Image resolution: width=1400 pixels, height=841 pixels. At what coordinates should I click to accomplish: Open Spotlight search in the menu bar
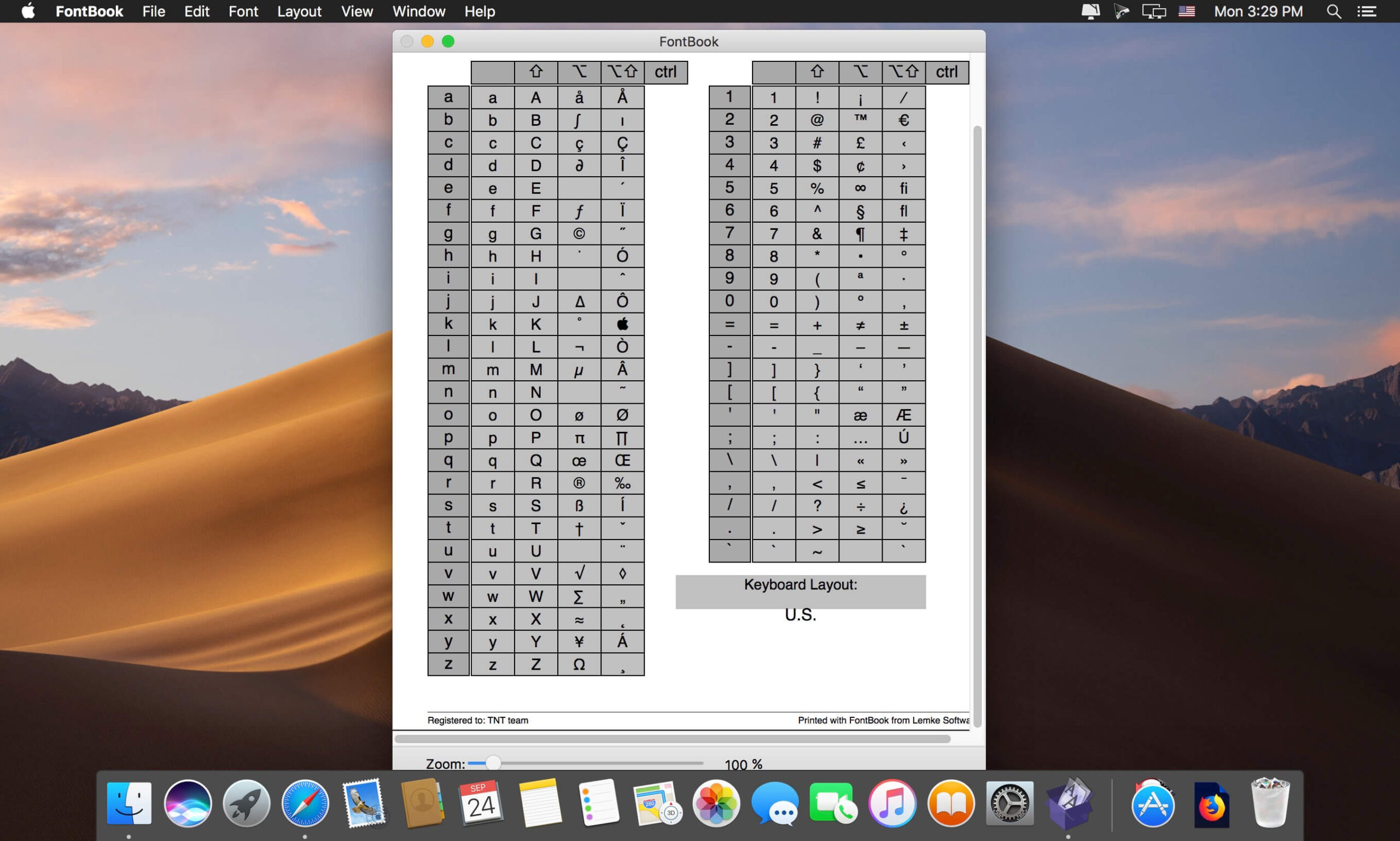tap(1334, 11)
